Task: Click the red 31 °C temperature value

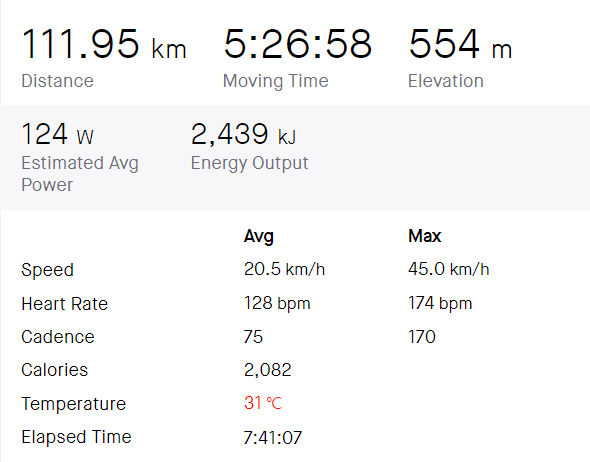Action: tap(263, 403)
